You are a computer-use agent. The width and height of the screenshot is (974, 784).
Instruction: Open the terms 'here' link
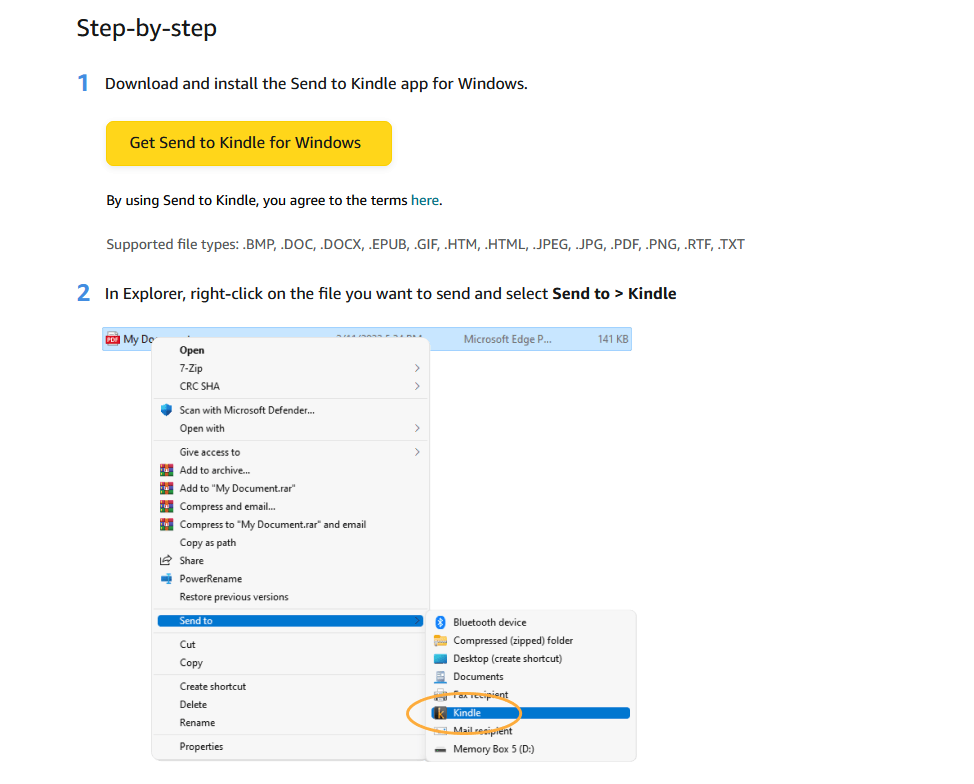pyautogui.click(x=424, y=200)
